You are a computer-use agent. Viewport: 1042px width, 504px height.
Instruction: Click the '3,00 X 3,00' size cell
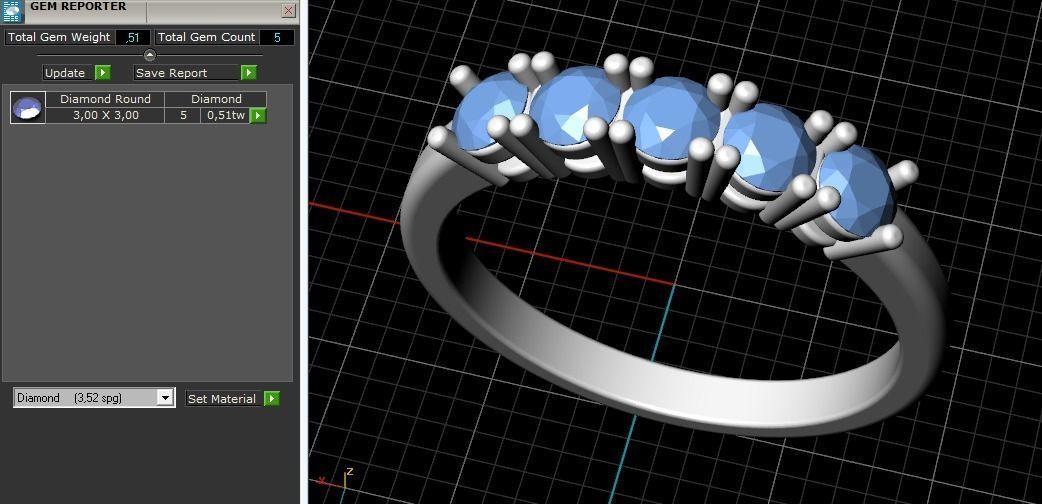[106, 115]
